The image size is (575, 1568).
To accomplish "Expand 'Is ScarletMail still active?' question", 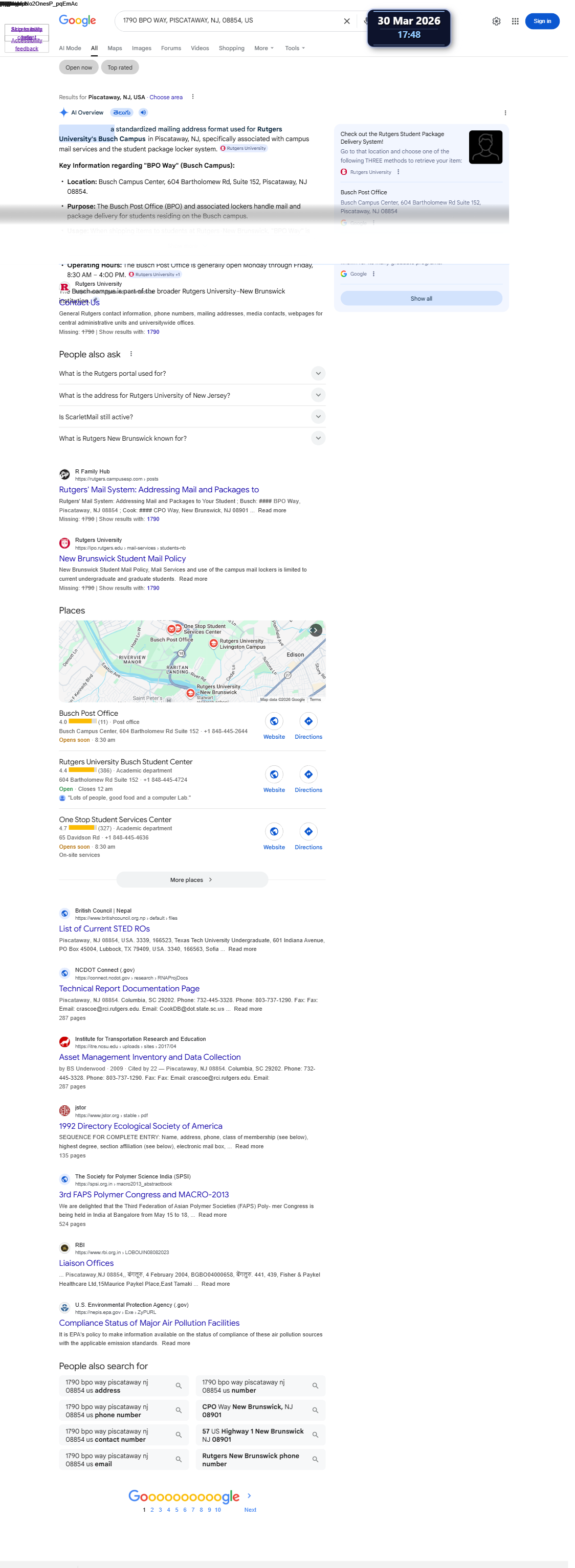I will [194, 421].
